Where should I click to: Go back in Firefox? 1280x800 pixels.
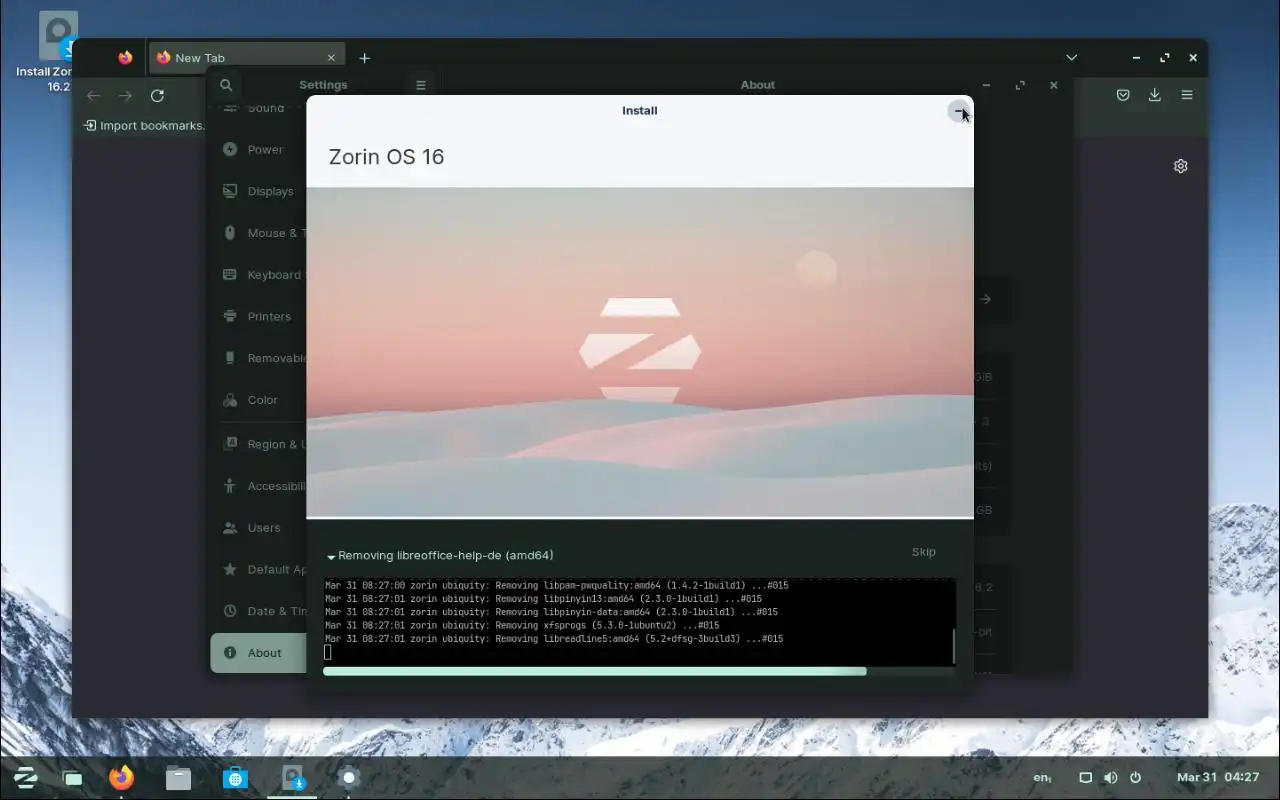[93, 96]
